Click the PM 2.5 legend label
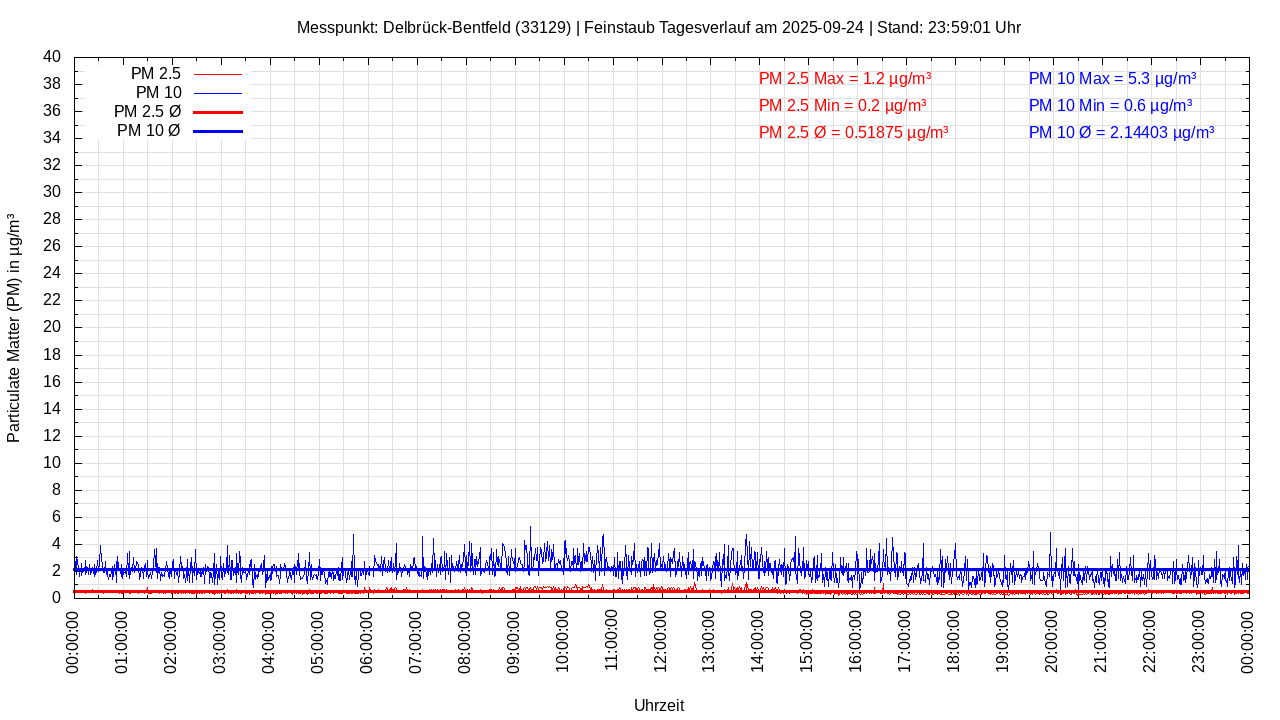This screenshot has width=1280, height=720. tap(155, 74)
